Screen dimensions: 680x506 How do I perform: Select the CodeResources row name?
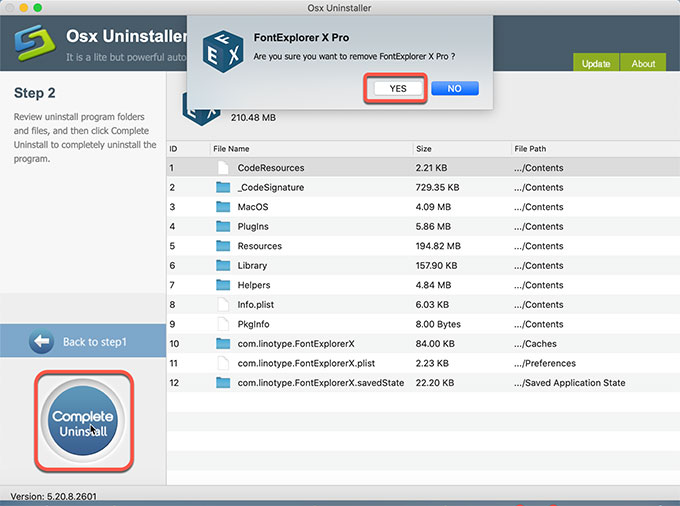point(271,168)
